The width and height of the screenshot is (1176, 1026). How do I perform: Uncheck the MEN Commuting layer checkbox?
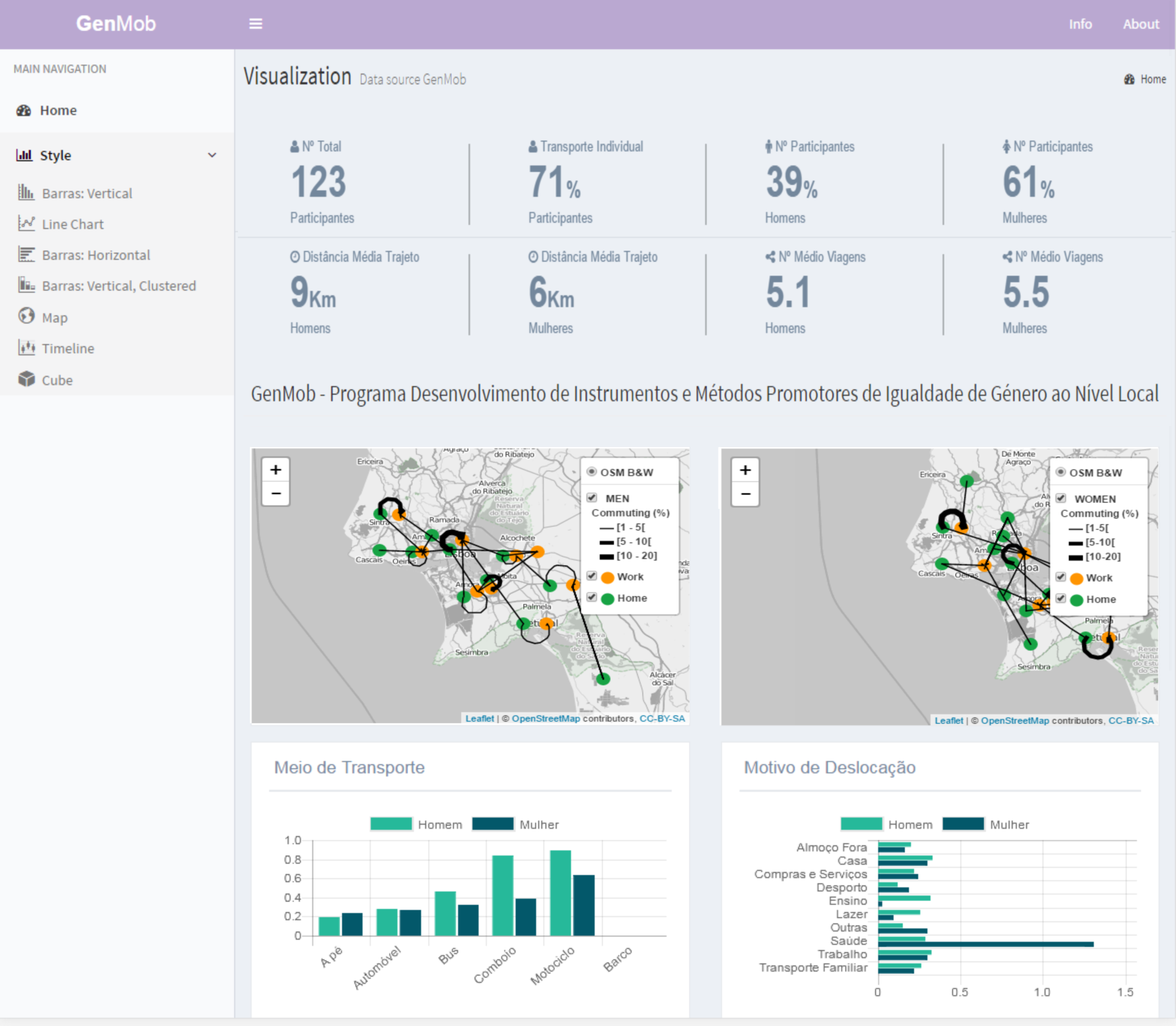point(592,498)
